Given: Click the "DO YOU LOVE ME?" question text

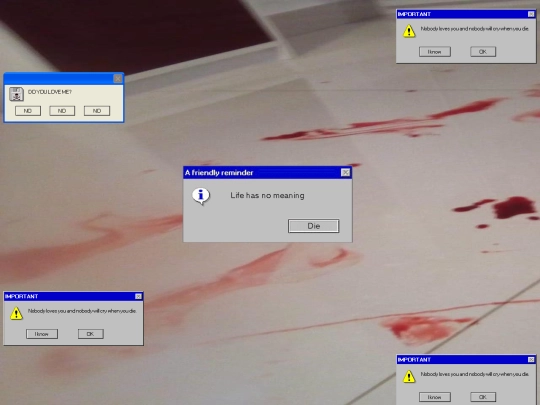Looking at the screenshot, I should coord(50,92).
